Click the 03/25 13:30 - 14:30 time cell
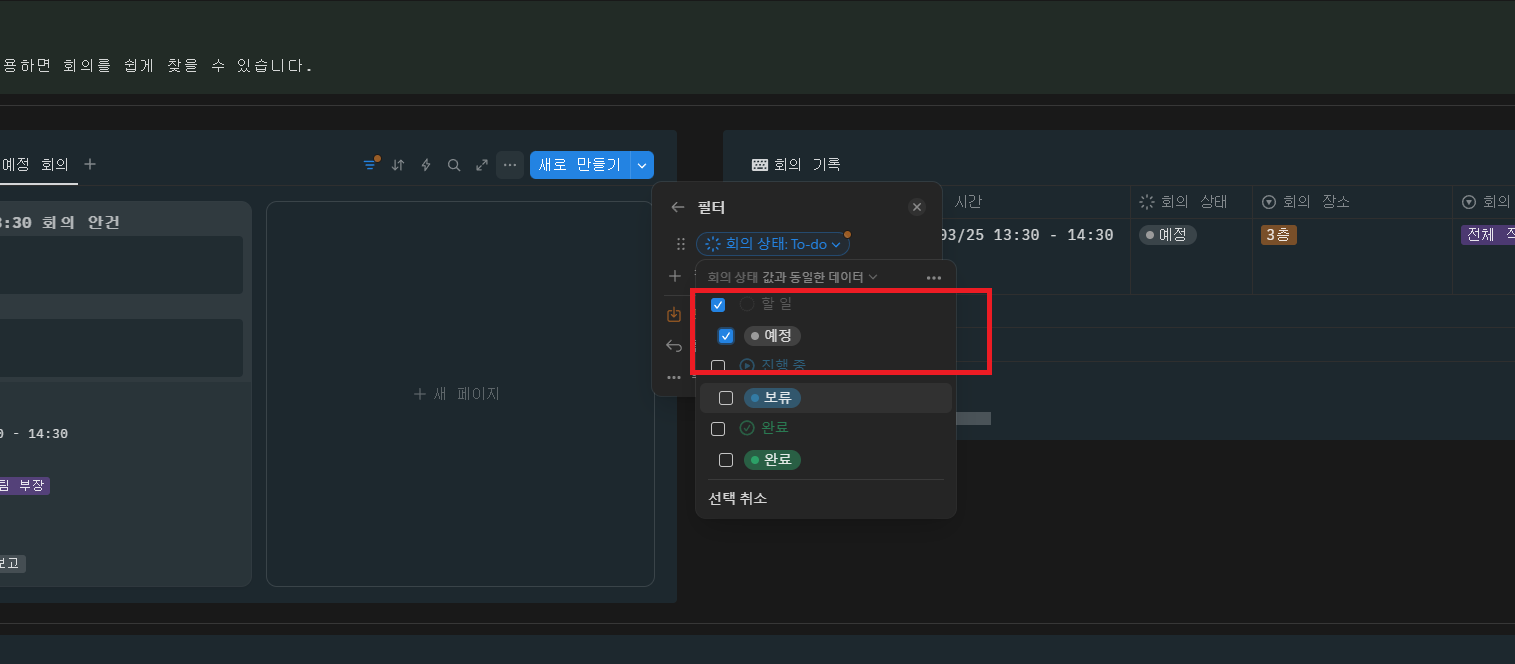Viewport: 1515px width, 664px height. click(x=1026, y=235)
